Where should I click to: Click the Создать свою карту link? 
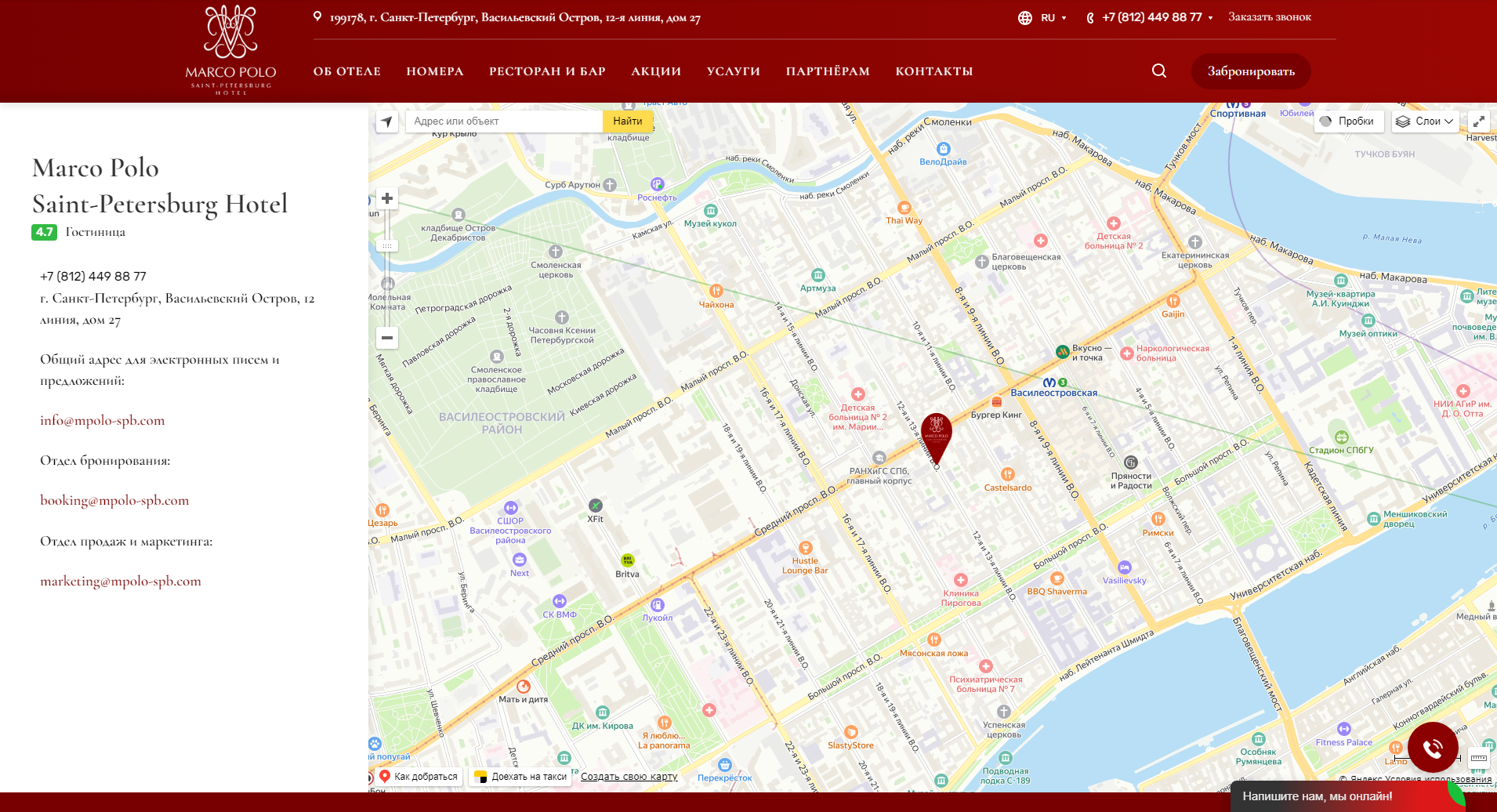coord(629,777)
